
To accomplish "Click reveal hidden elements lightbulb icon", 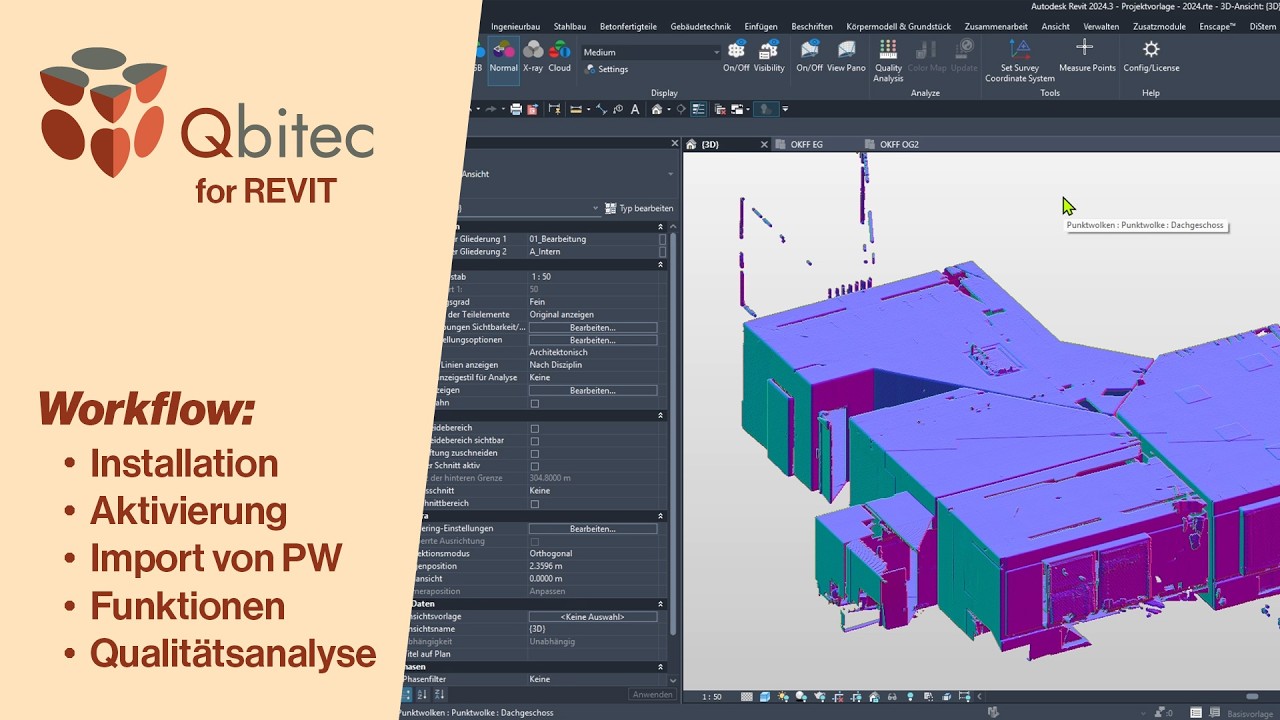I will click(x=910, y=697).
